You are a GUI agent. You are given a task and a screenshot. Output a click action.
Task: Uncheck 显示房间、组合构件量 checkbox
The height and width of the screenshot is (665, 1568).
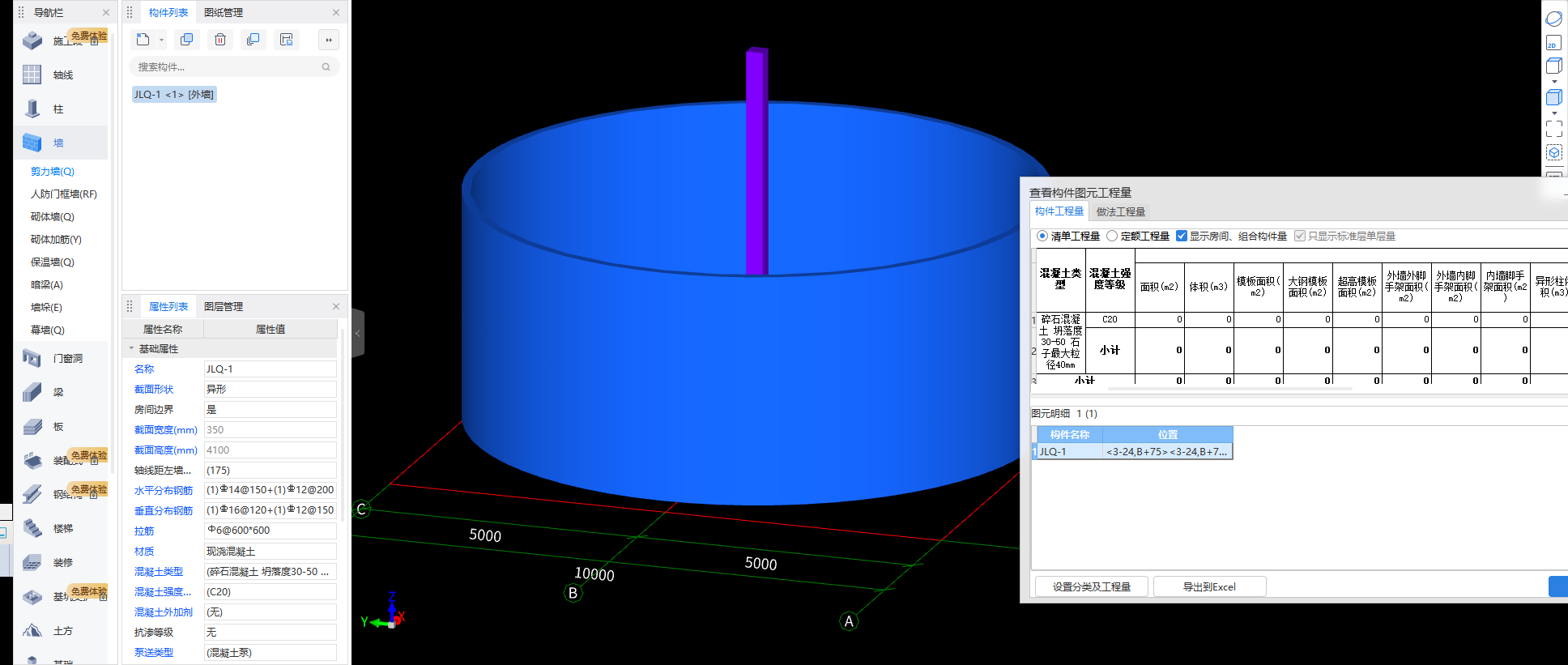click(x=1182, y=236)
